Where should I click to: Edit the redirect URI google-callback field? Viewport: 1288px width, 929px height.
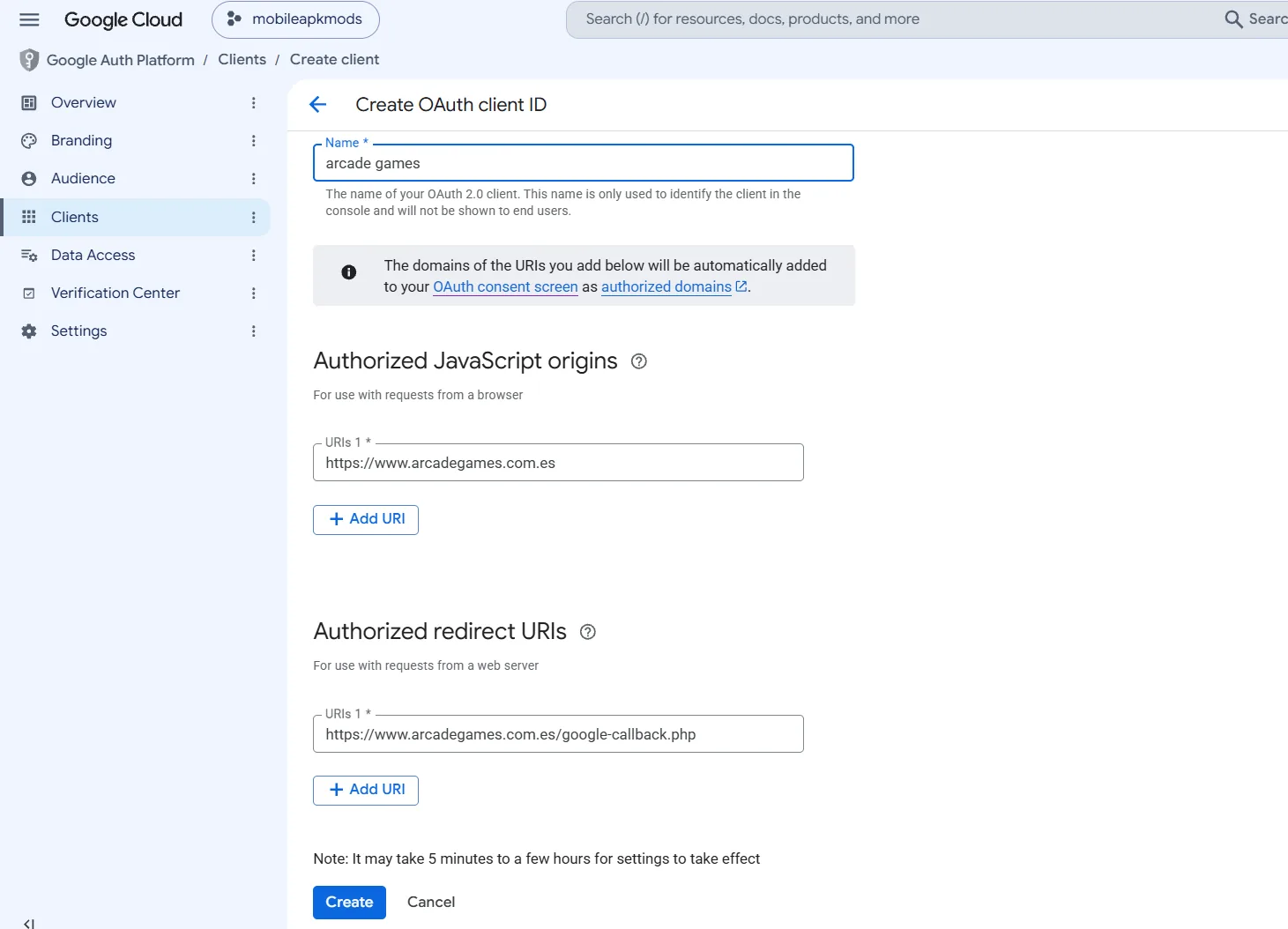coord(558,734)
